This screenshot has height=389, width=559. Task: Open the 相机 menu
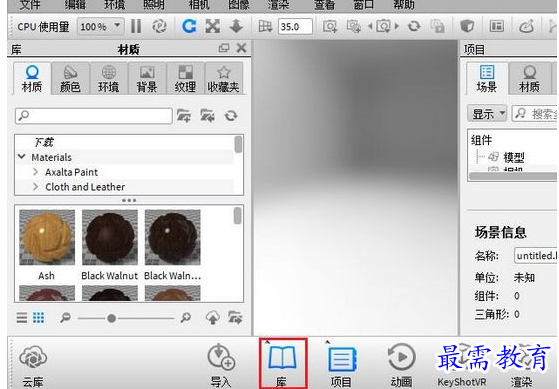tap(199, 5)
